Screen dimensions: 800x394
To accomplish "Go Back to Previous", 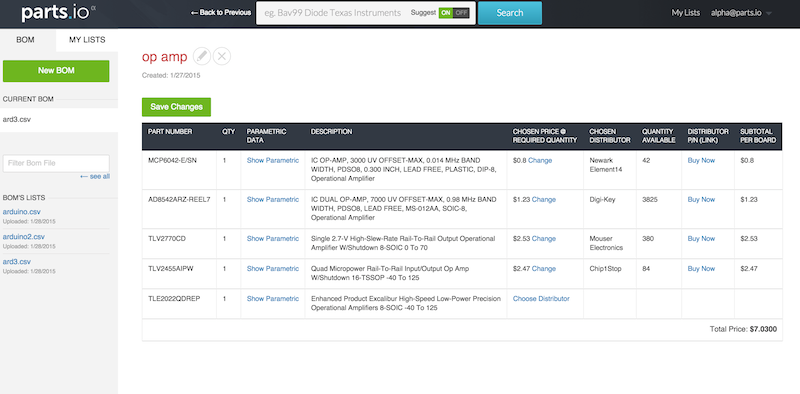I will click(220, 13).
